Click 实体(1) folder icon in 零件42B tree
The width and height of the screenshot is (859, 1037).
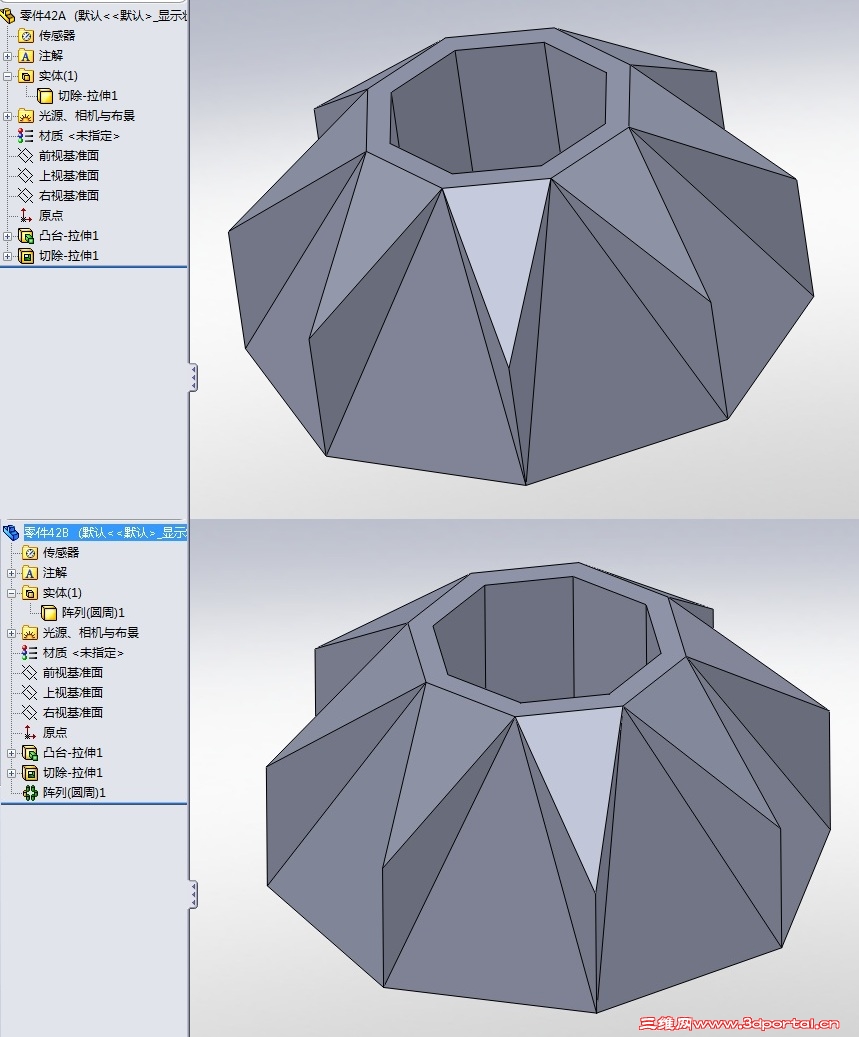pyautogui.click(x=30, y=593)
